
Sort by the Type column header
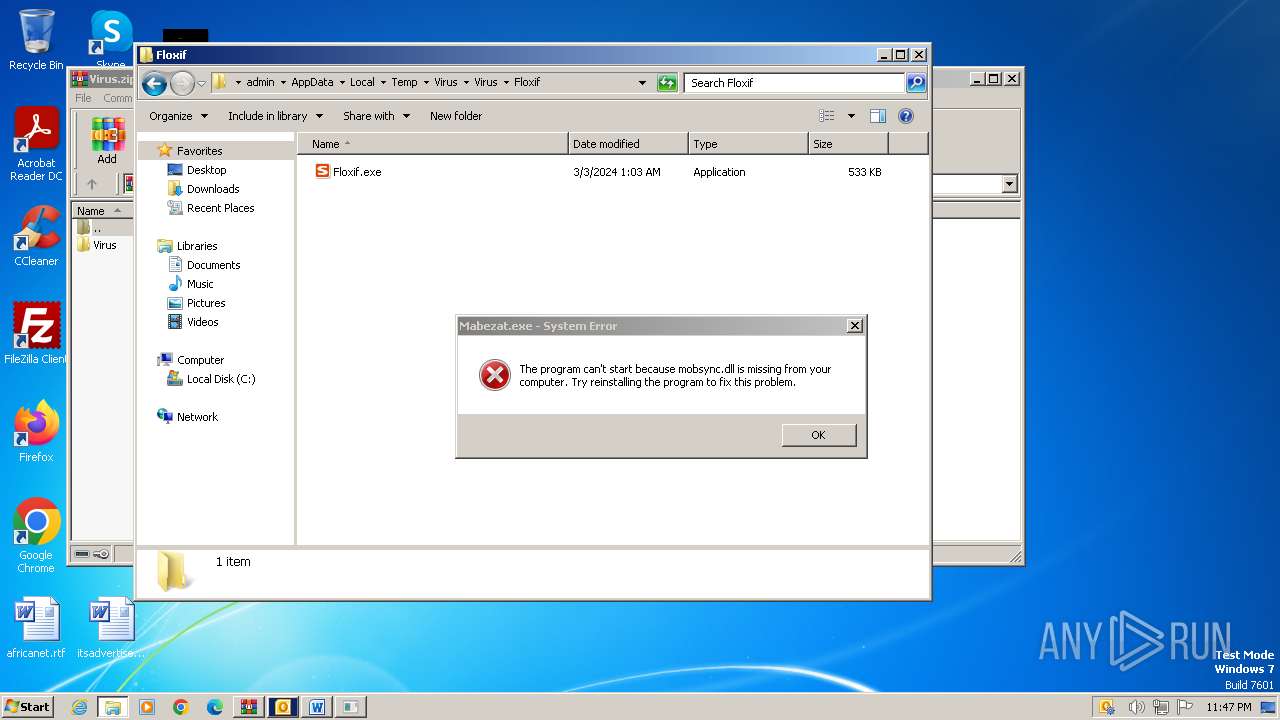point(748,144)
